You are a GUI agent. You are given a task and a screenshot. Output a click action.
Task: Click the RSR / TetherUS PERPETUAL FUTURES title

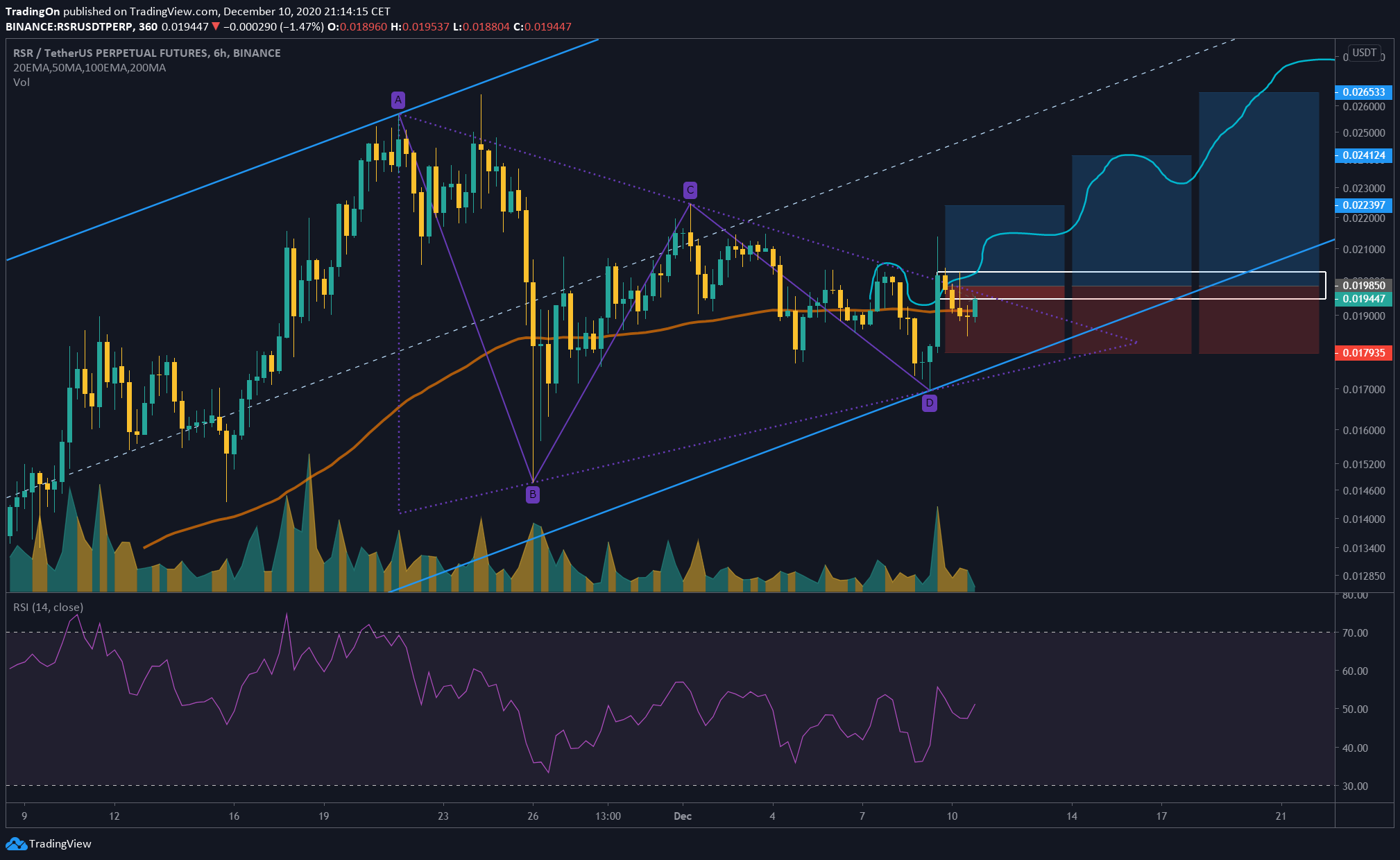[147, 53]
